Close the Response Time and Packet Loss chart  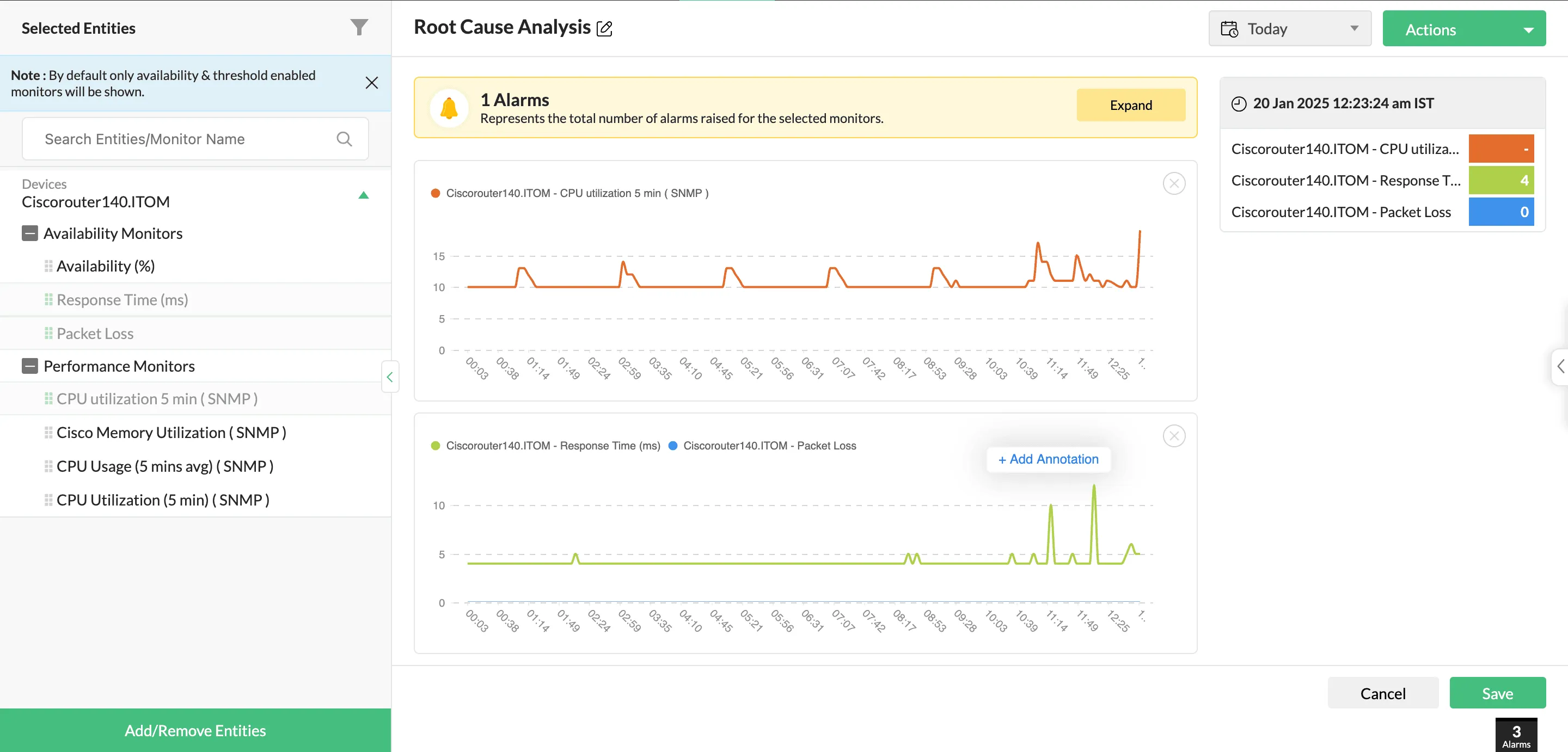pyautogui.click(x=1174, y=436)
